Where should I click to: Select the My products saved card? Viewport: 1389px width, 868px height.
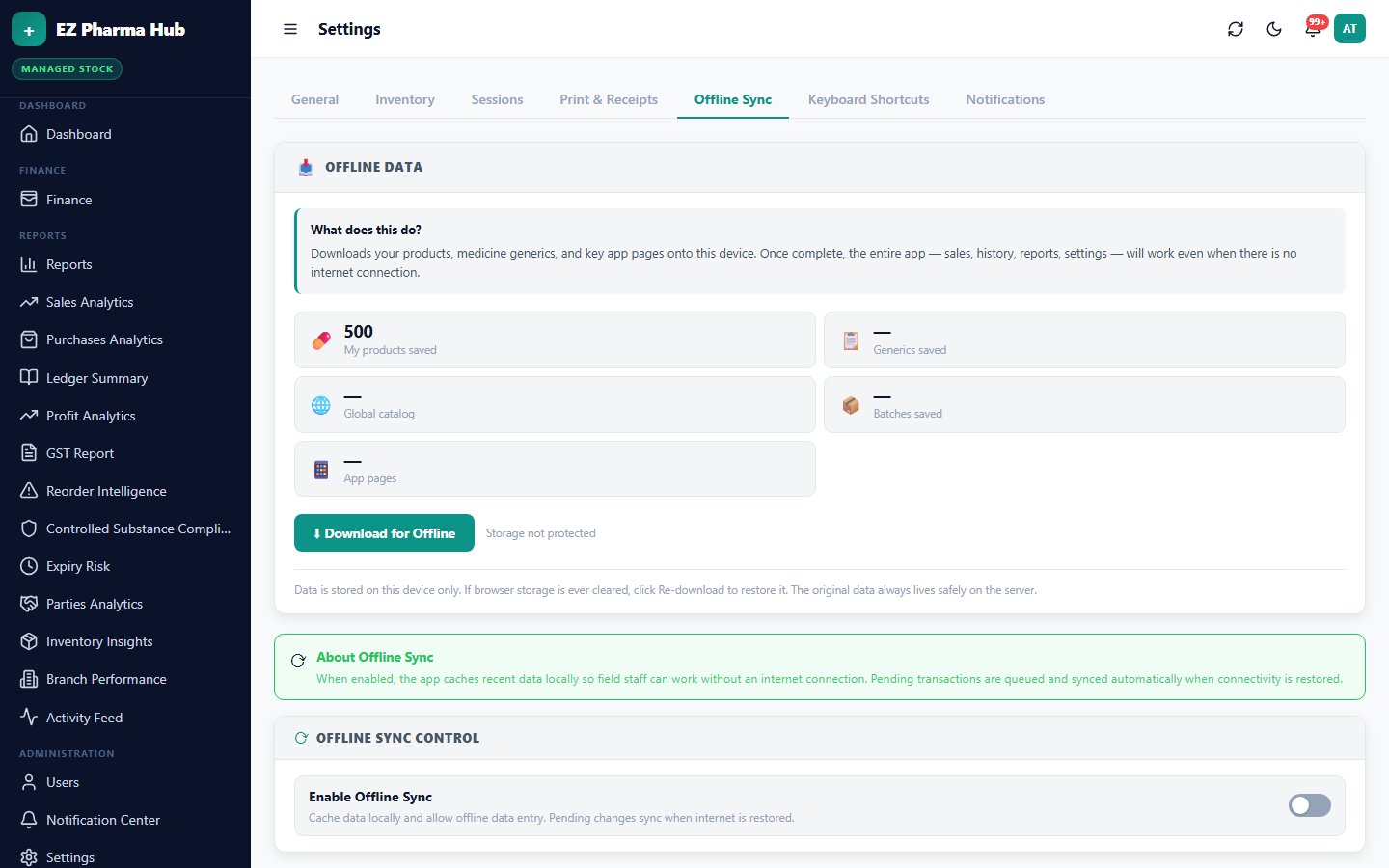pyautogui.click(x=555, y=339)
